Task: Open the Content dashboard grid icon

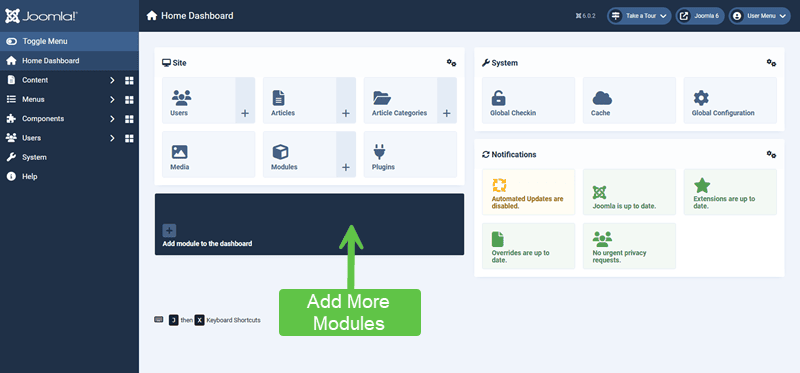Action: tap(129, 81)
